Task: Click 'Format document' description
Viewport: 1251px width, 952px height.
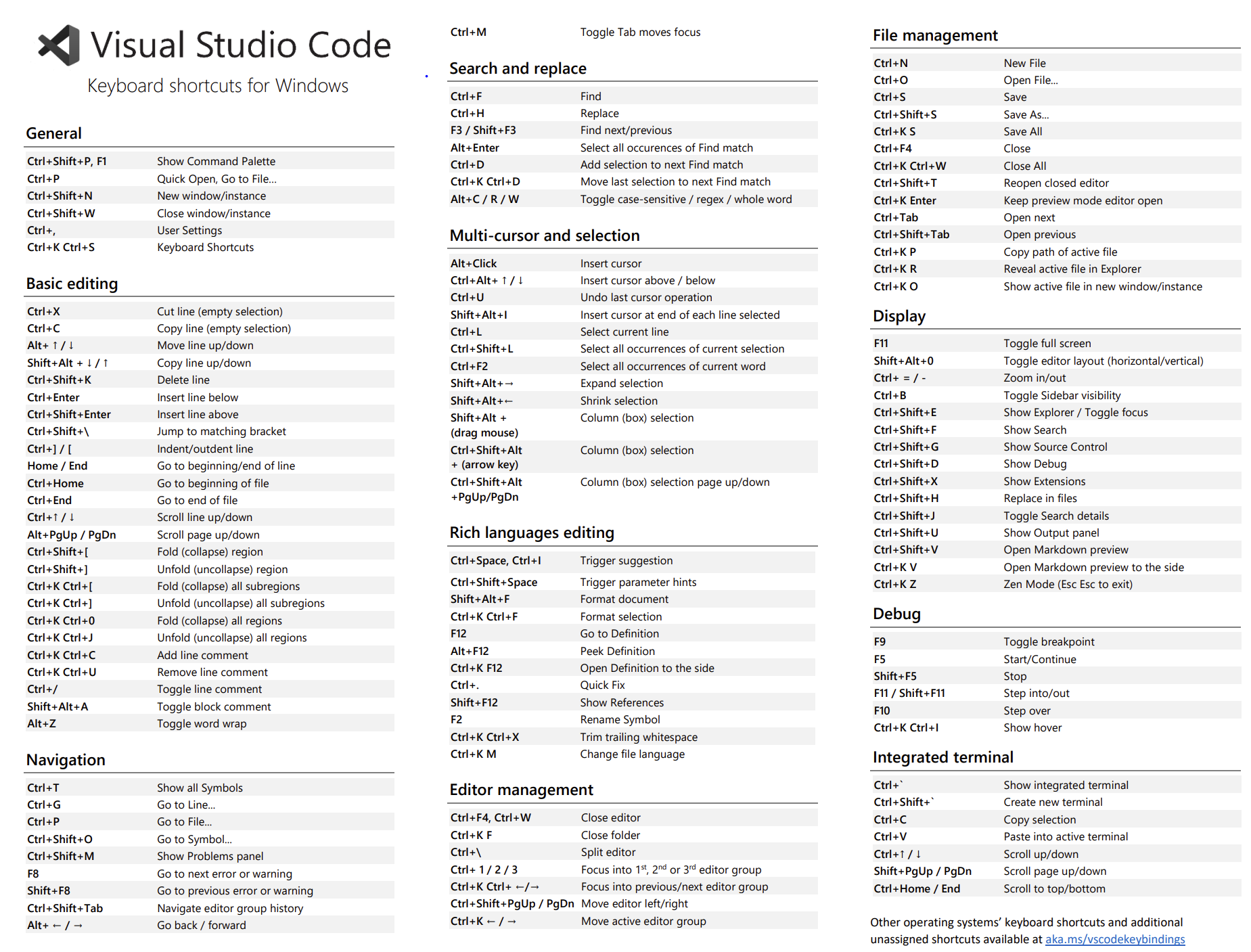Action: (x=624, y=599)
